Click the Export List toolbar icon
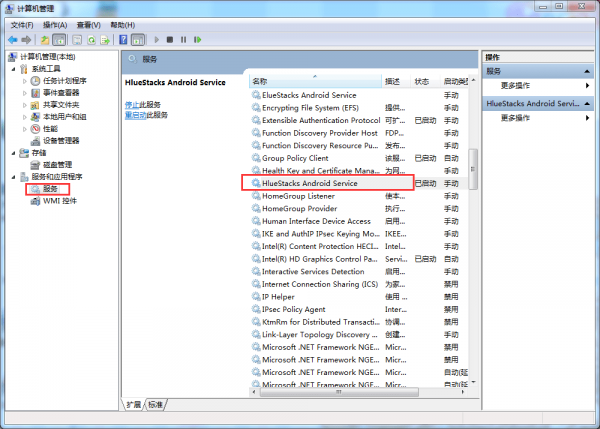 coord(105,40)
